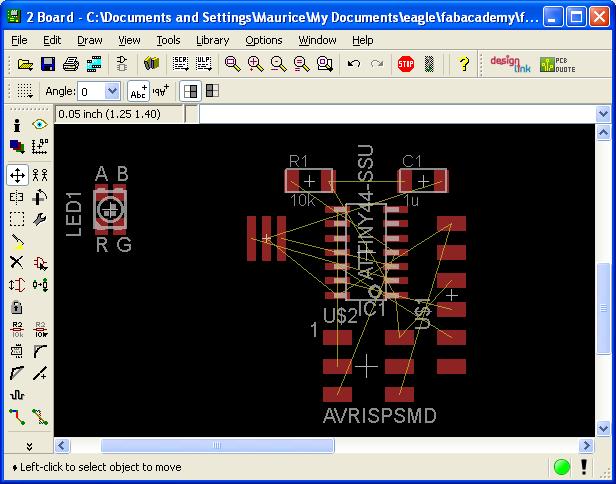
Task: Select the Pinswap tool
Action: 17,284
